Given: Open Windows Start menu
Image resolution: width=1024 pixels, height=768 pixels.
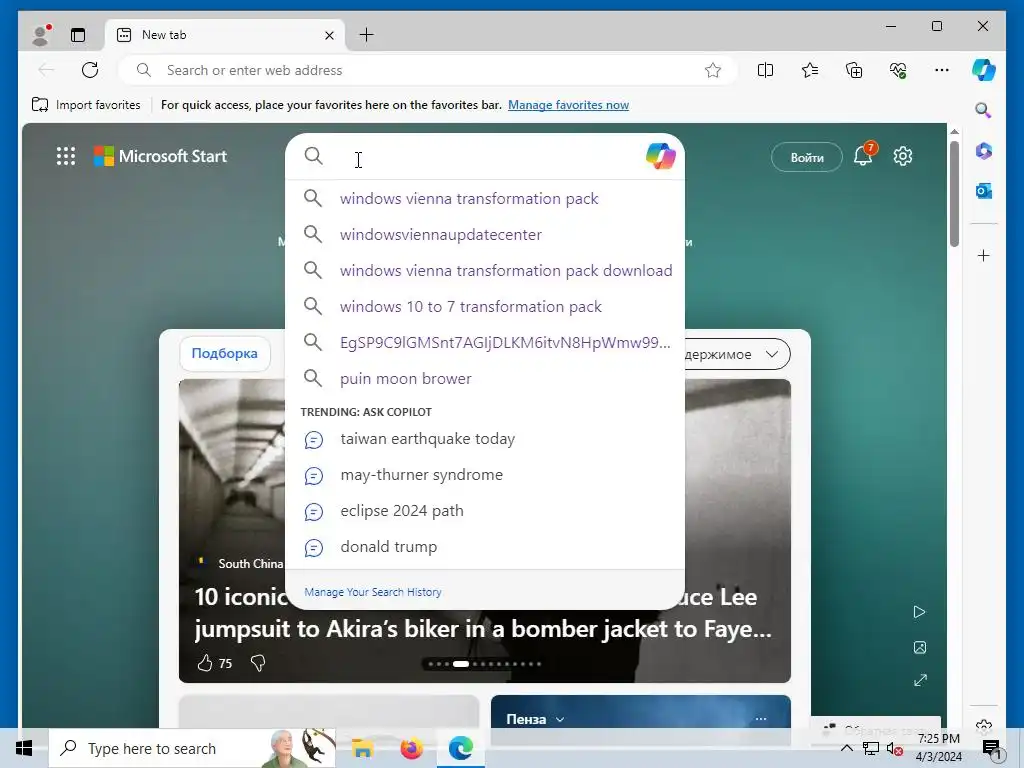Looking at the screenshot, I should [x=24, y=748].
